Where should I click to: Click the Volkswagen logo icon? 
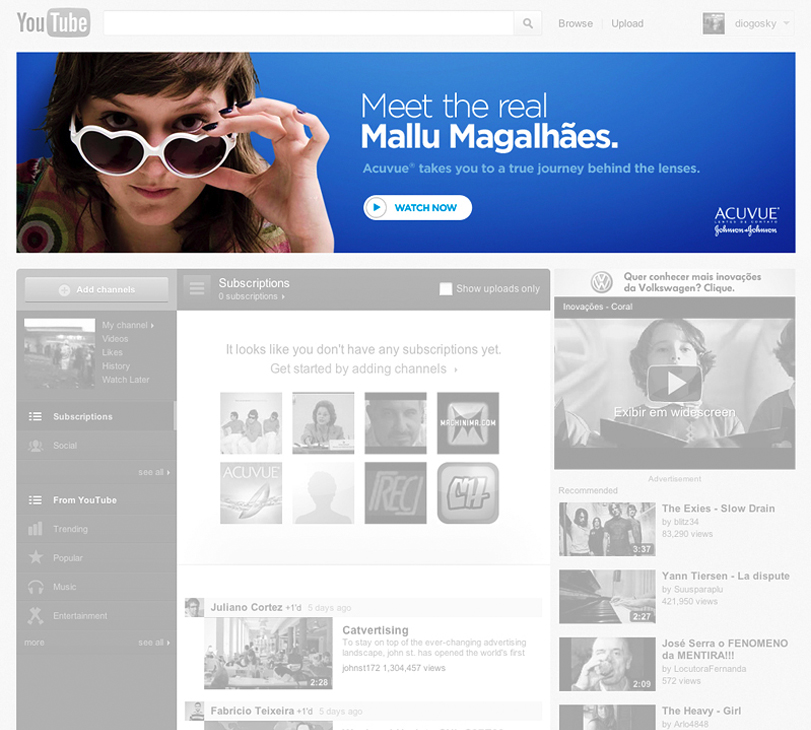click(x=602, y=282)
